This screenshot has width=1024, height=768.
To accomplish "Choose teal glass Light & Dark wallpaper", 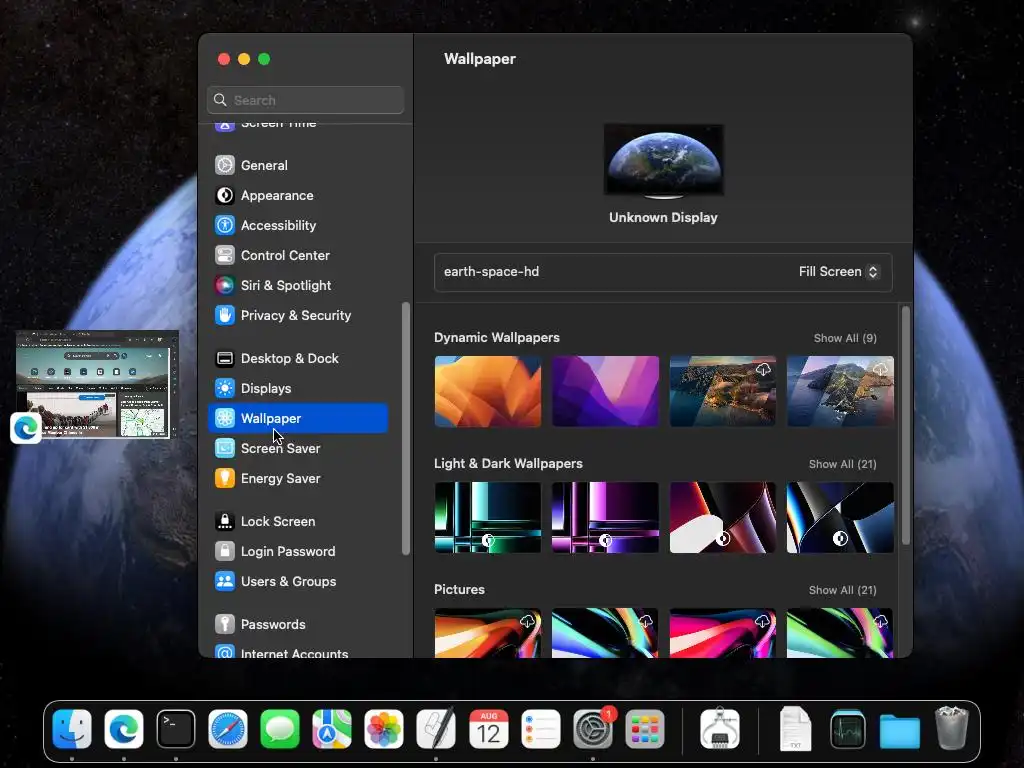I will [488, 517].
